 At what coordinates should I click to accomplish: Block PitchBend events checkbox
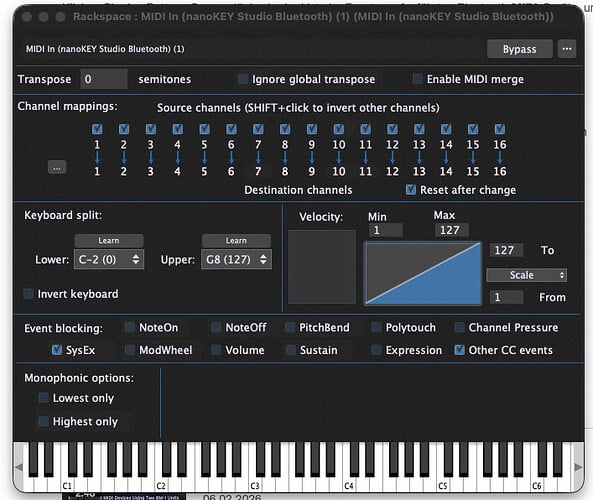coord(290,328)
